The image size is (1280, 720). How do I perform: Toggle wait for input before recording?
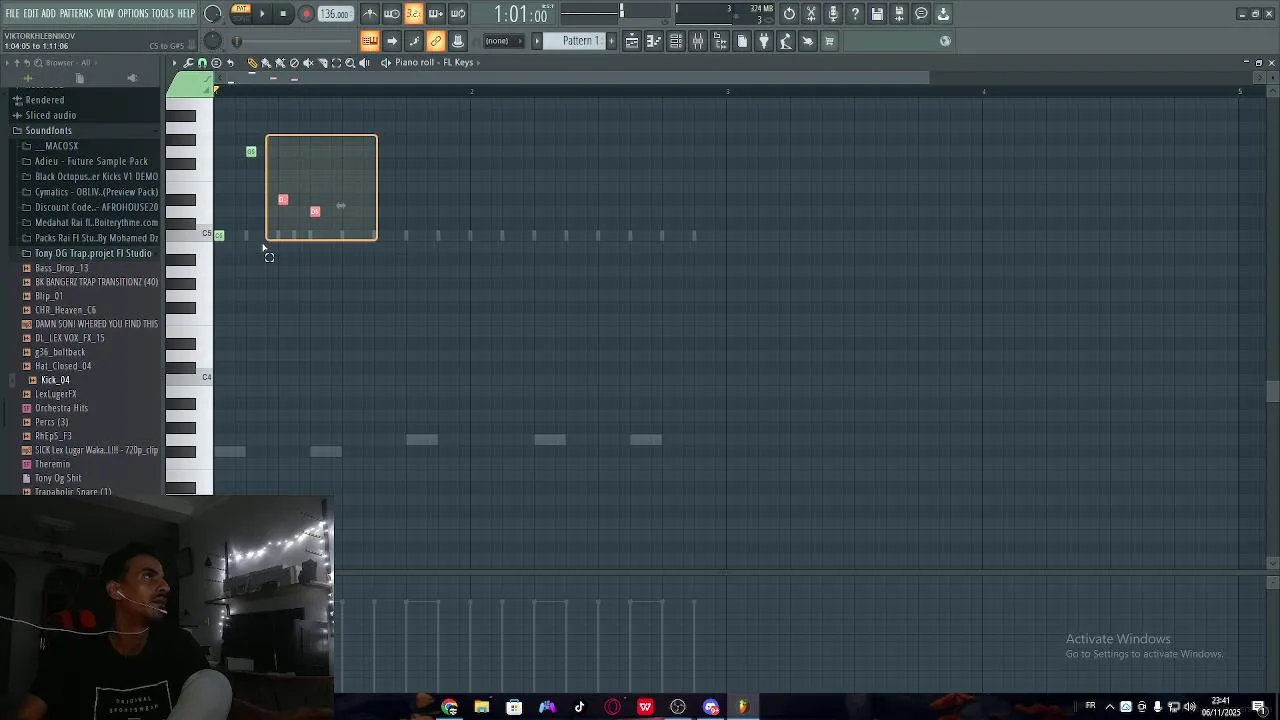[392, 14]
